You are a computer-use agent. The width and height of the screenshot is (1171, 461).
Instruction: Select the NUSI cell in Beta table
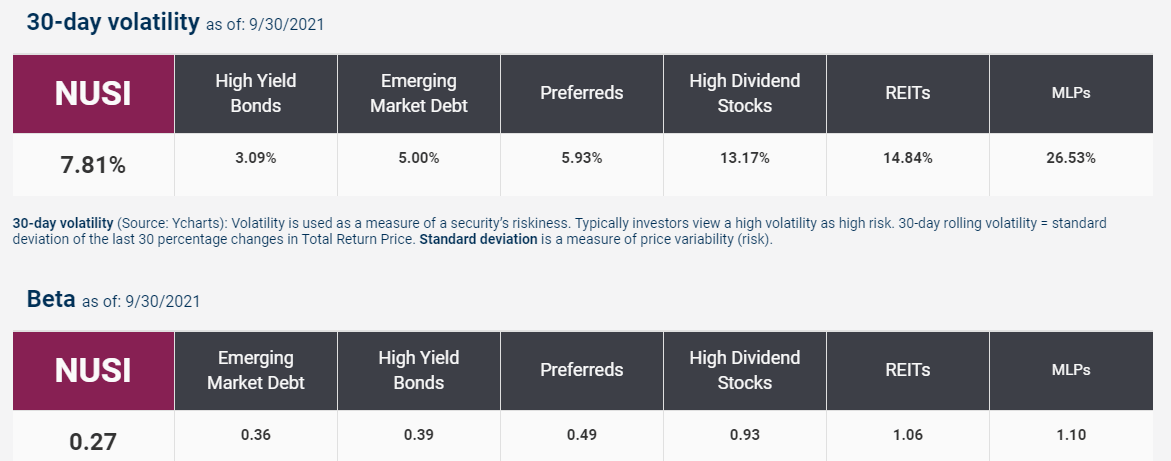[x=93, y=371]
